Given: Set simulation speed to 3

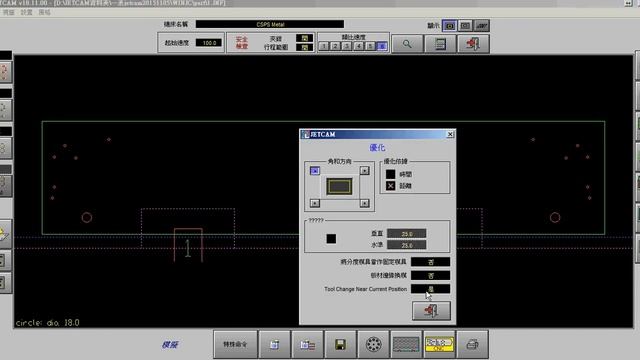Looking at the screenshot, I should (347, 46).
